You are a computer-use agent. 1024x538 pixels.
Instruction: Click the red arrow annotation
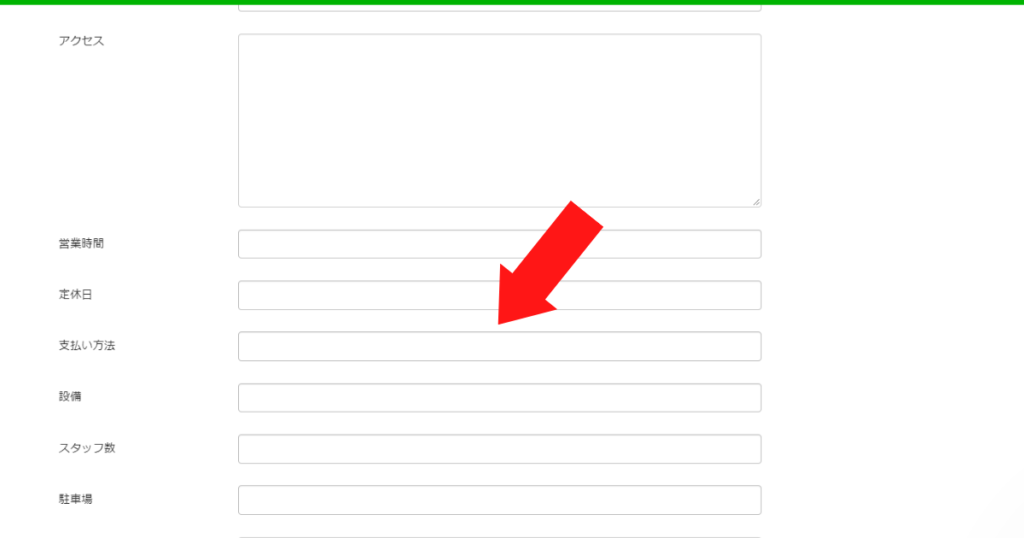(x=550, y=262)
